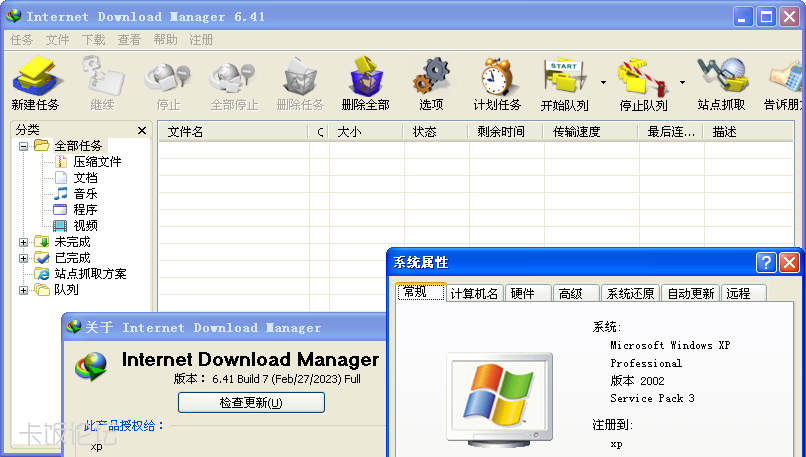The width and height of the screenshot is (806, 457).
Task: Sort by 剩余时间 column header
Action: (506, 132)
